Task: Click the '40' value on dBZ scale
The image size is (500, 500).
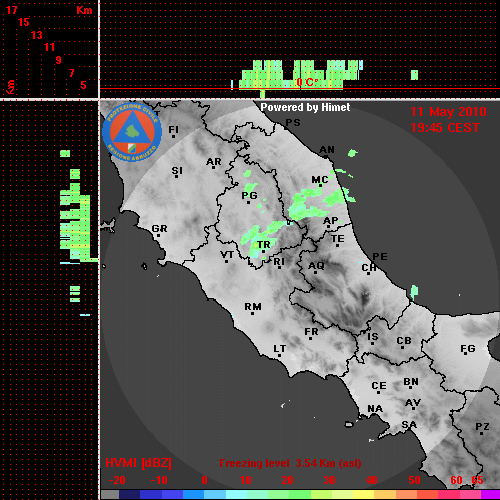Action: (372, 480)
